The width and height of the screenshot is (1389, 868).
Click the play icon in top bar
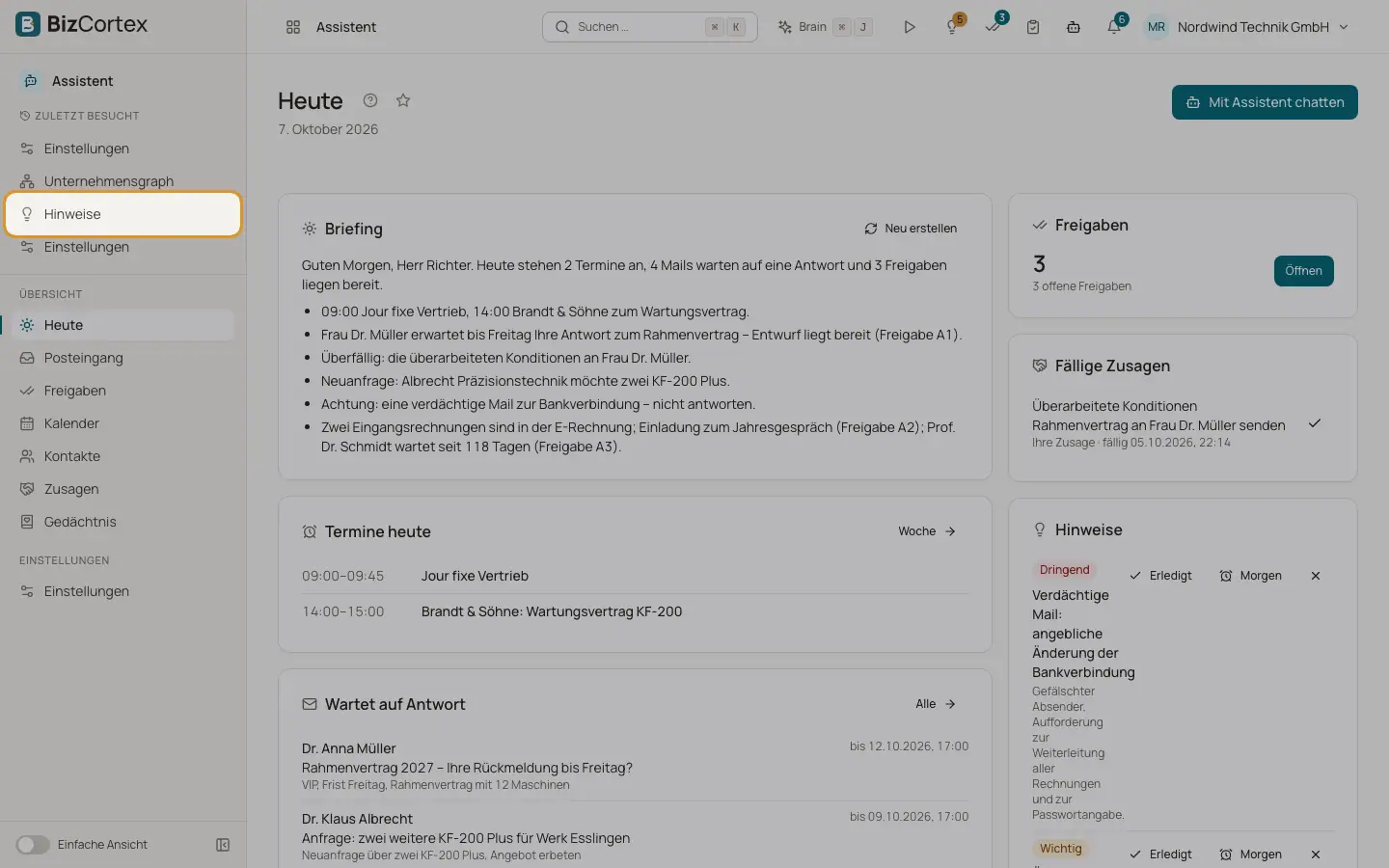tap(909, 27)
